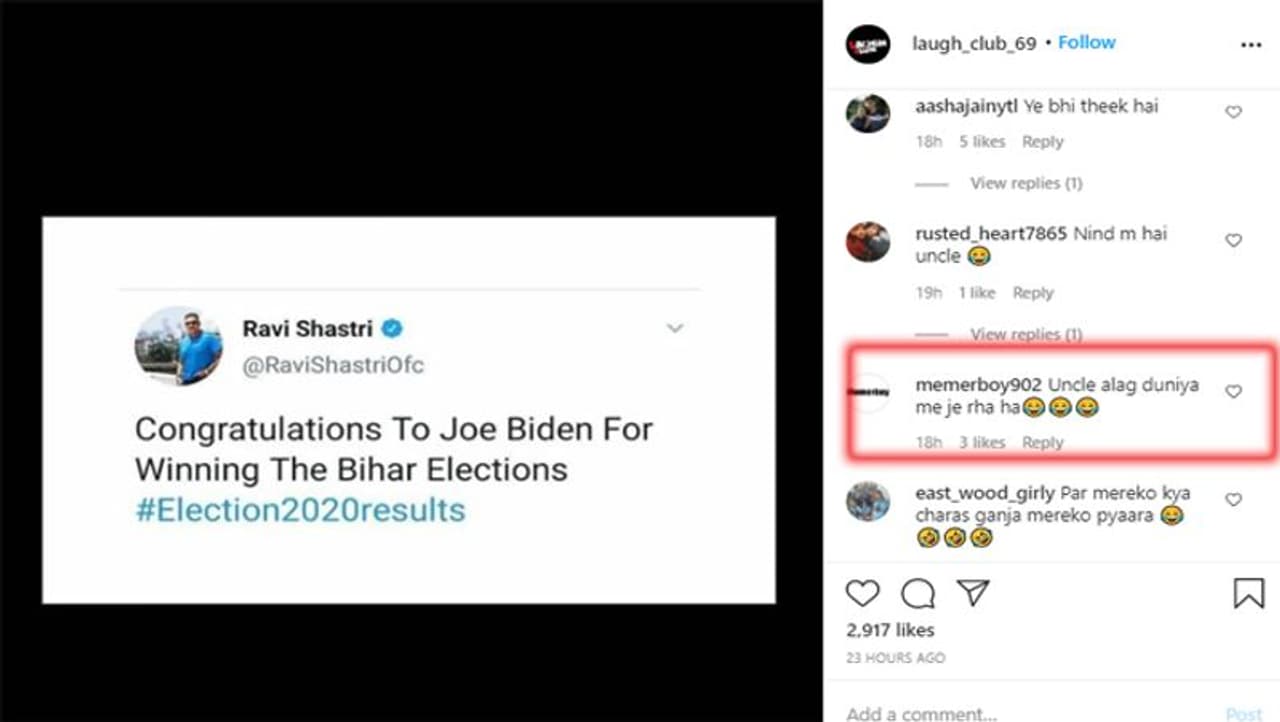Viewport: 1280px width, 722px height.
Task: Like aashajainytl's comment
Action: tap(1233, 112)
